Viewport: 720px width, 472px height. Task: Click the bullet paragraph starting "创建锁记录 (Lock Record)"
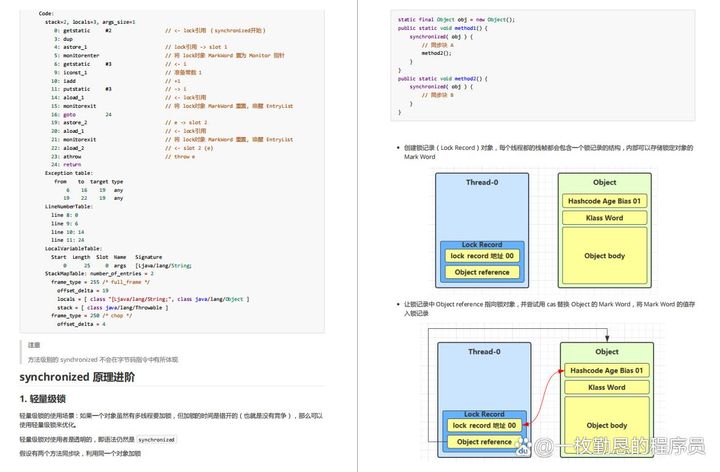pyautogui.click(x=548, y=152)
